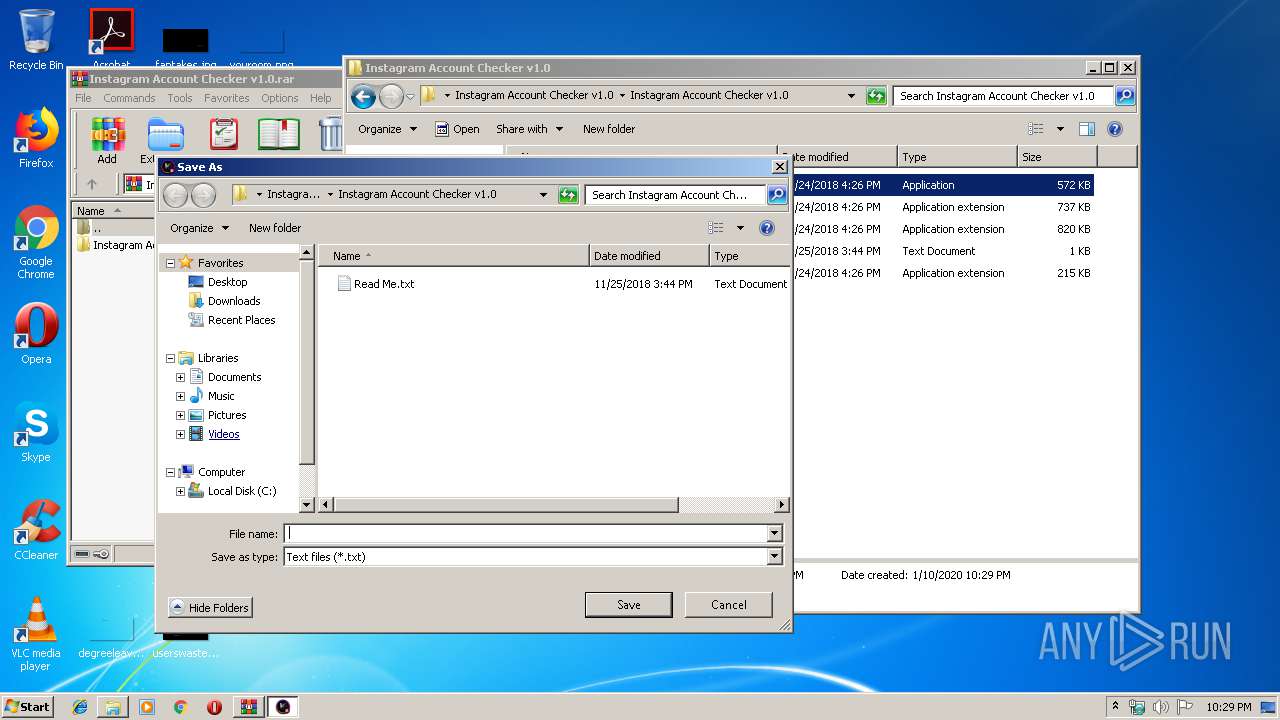Image resolution: width=1280 pixels, height=720 pixels.
Task: Change view icon in Save As toolbar
Action: [x=716, y=228]
